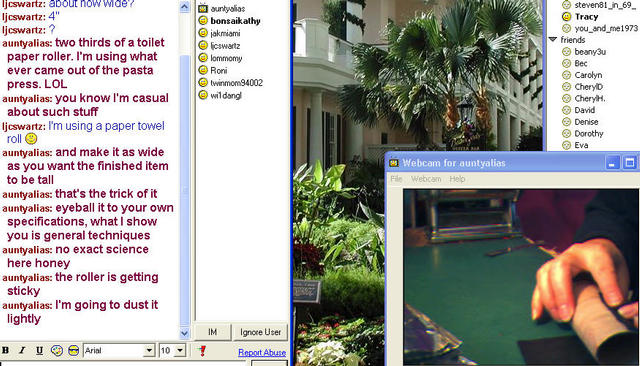Open the Arial font dropdown
This screenshot has width=640, height=366.
[x=119, y=350]
